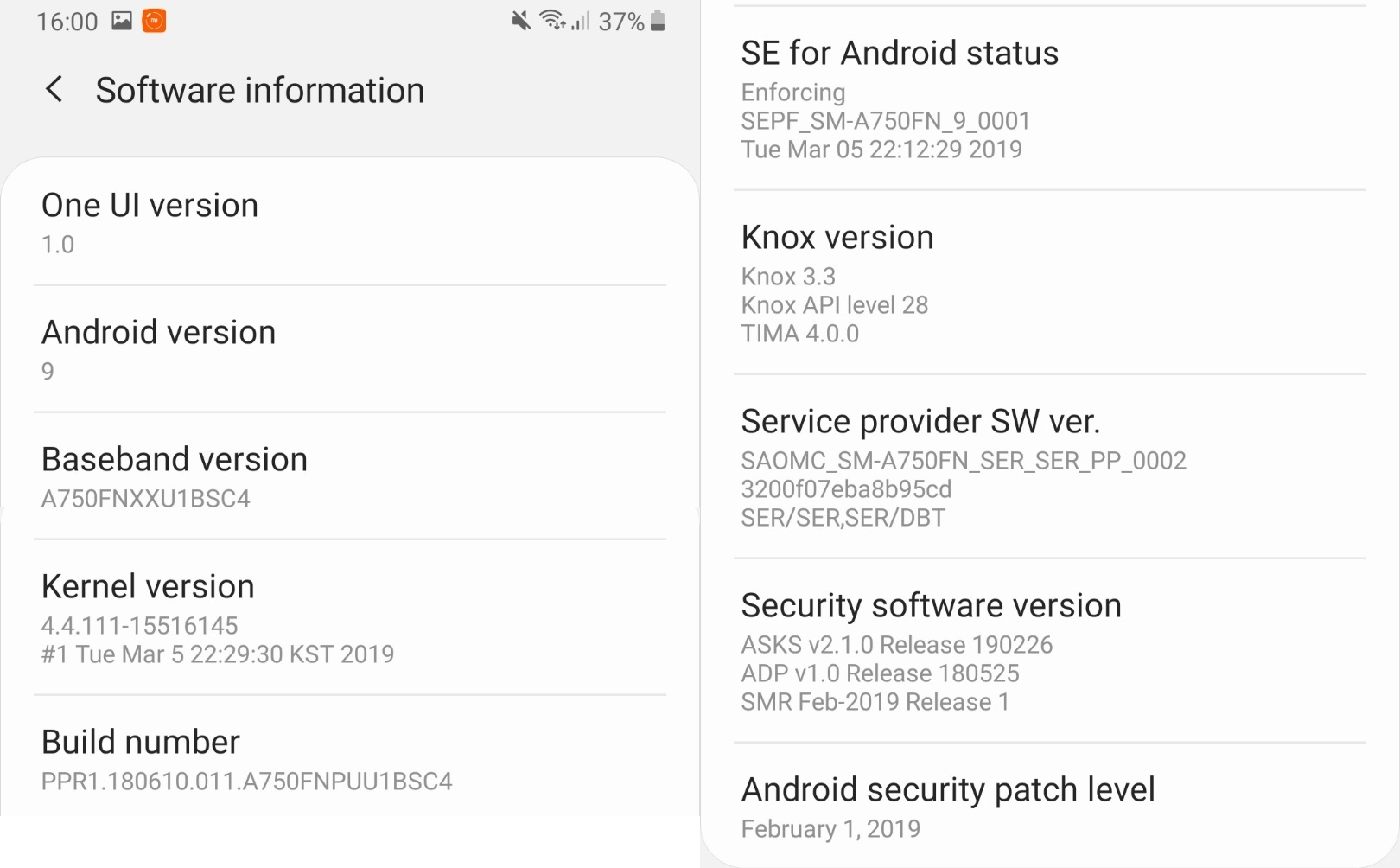
Task: Open the One UI version entry
Action: coord(350,222)
